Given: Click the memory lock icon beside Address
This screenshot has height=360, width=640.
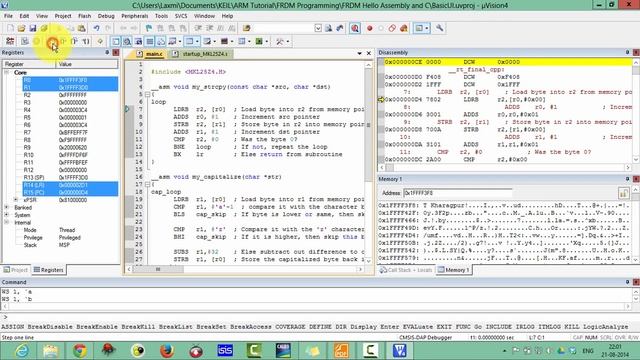Looking at the screenshot, I should coord(624,193).
